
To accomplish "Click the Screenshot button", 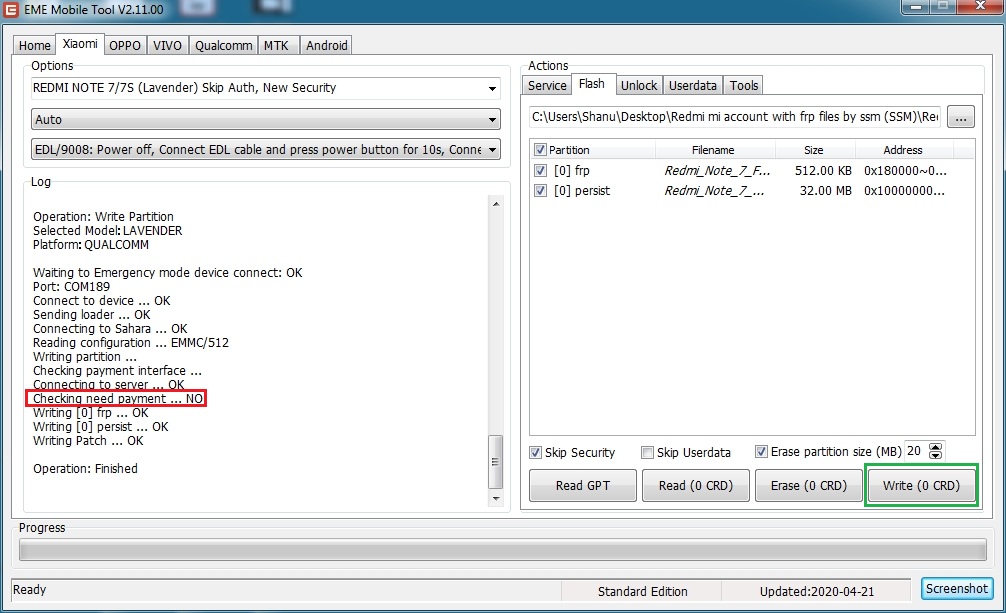I will point(957,589).
